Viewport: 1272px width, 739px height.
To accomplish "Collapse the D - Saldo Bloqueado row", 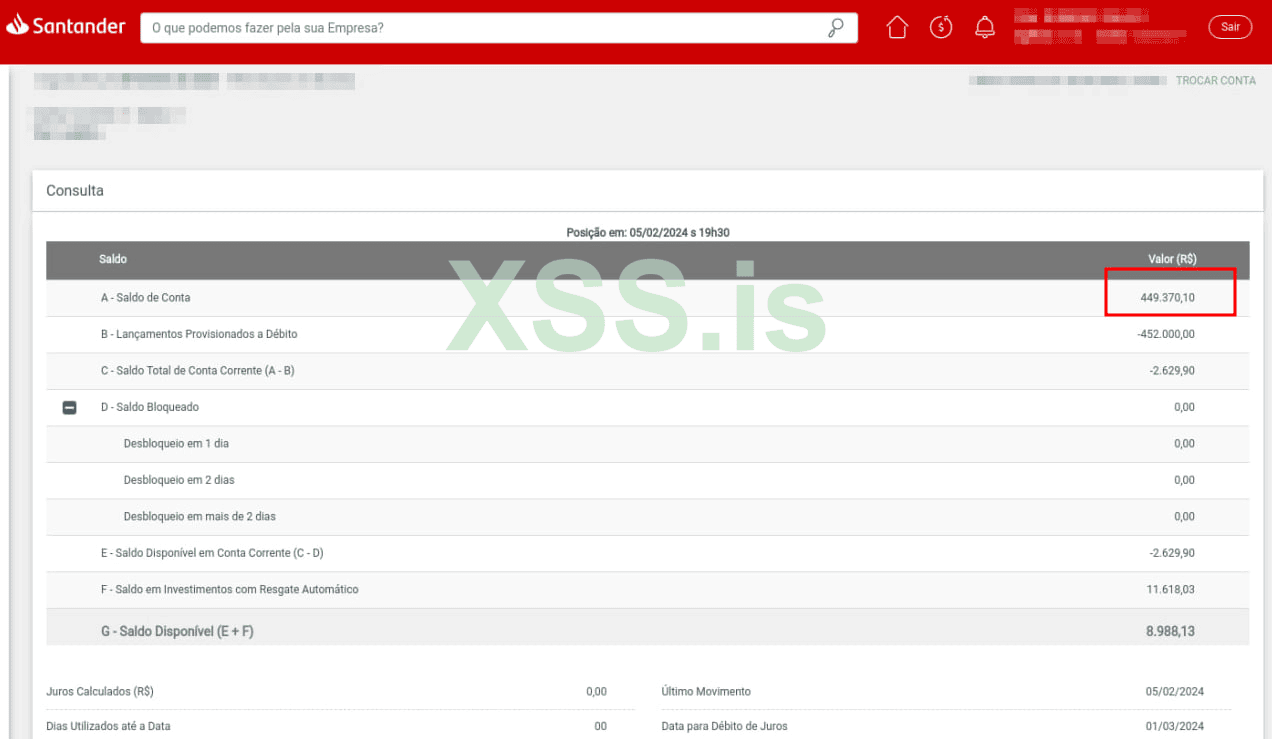I will [70, 407].
